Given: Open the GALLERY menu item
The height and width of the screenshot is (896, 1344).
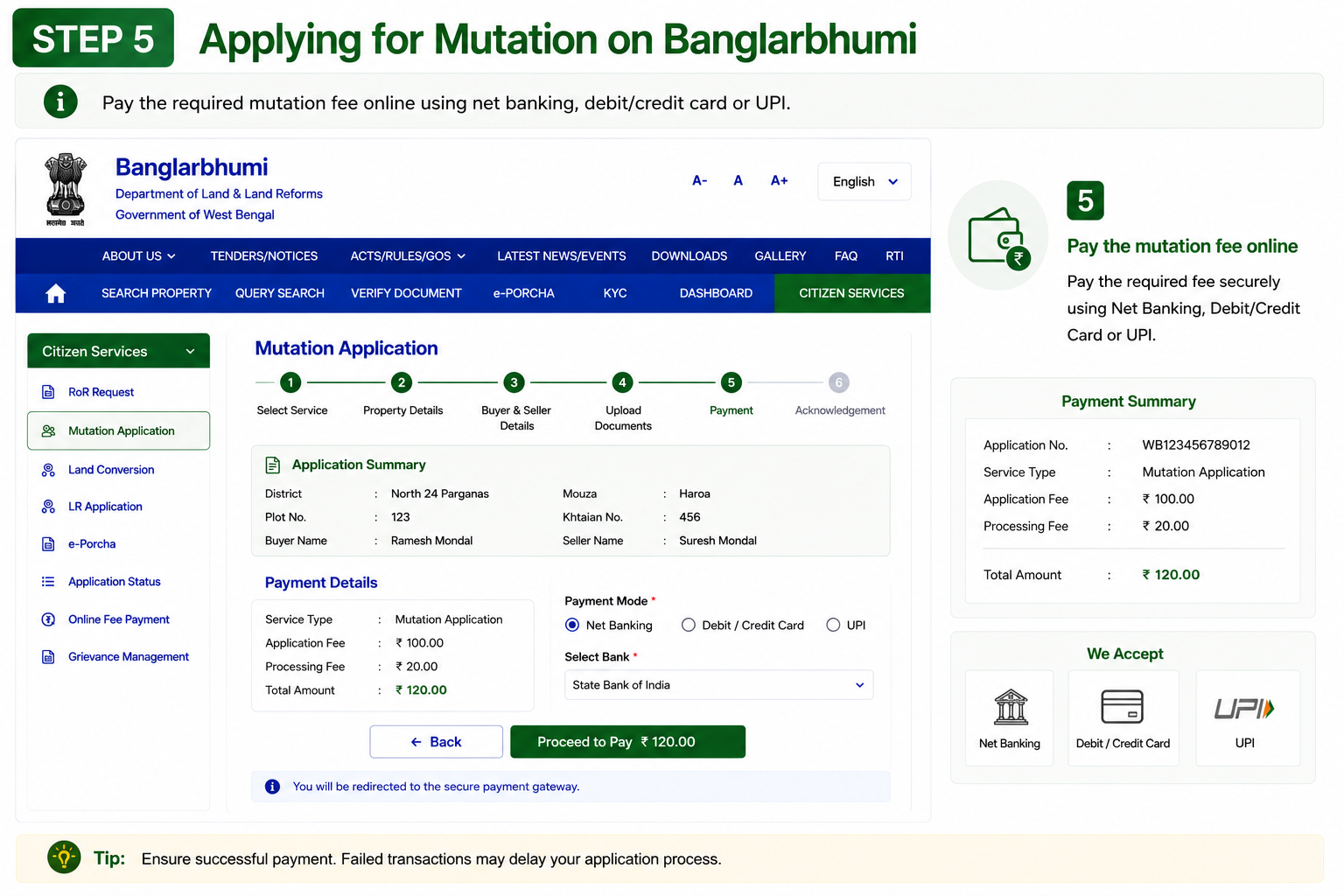Looking at the screenshot, I should coord(780,256).
